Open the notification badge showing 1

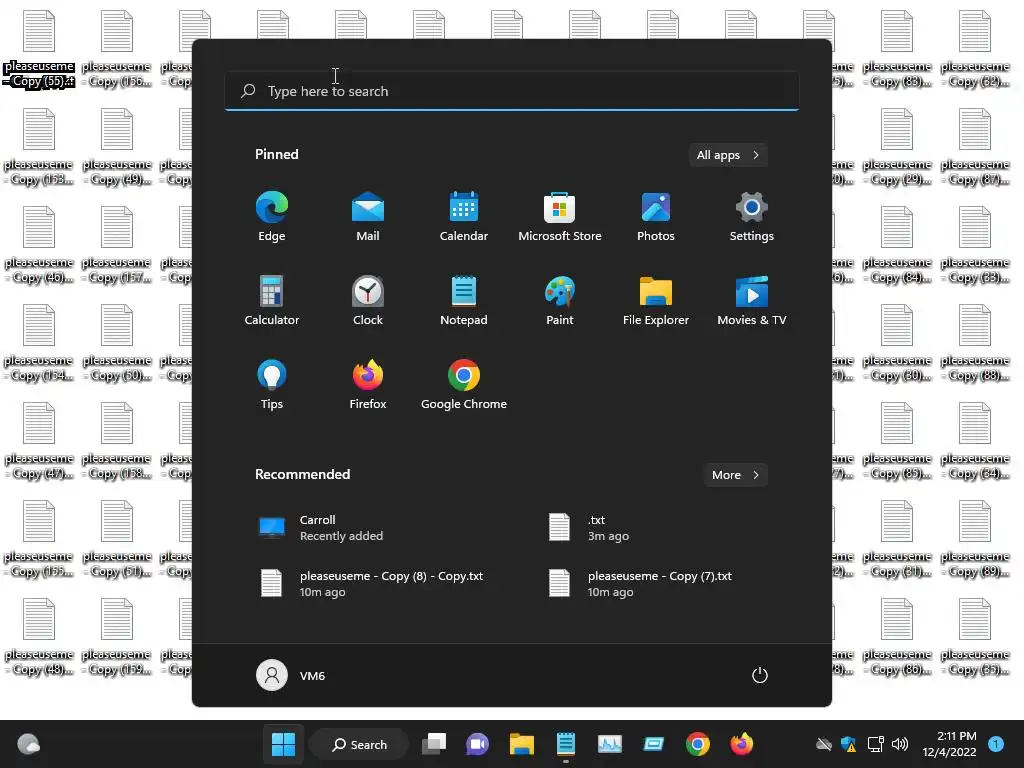[x=996, y=744]
